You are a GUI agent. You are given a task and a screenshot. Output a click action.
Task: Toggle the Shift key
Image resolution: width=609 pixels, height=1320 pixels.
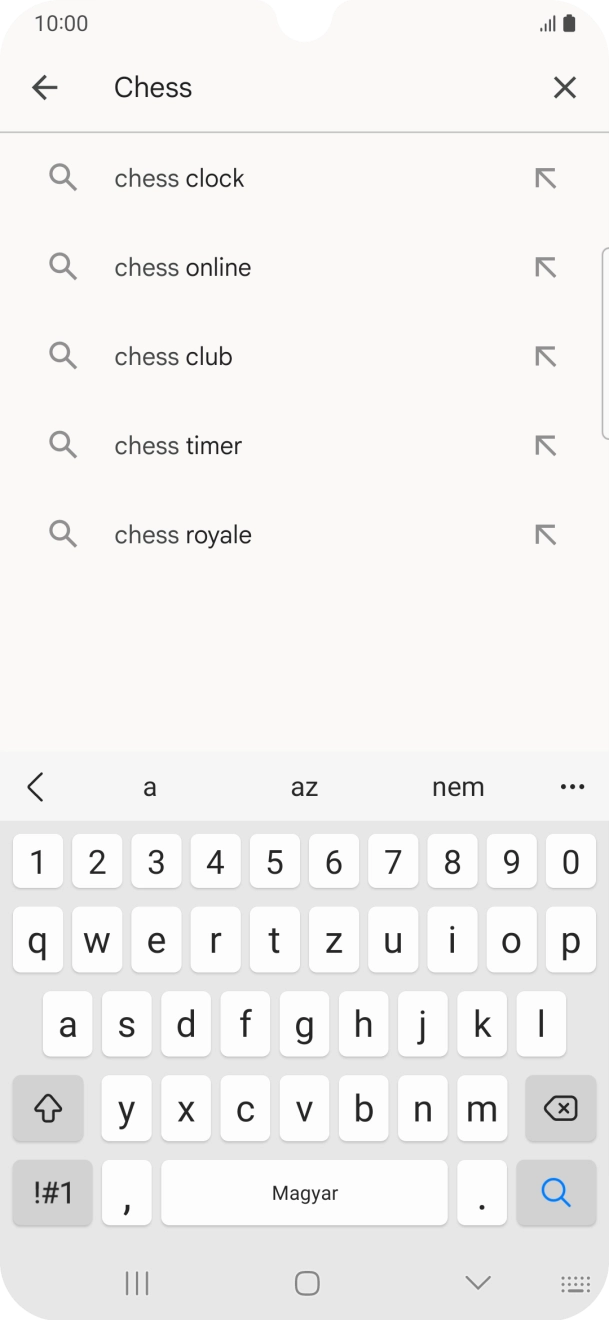pos(48,1108)
